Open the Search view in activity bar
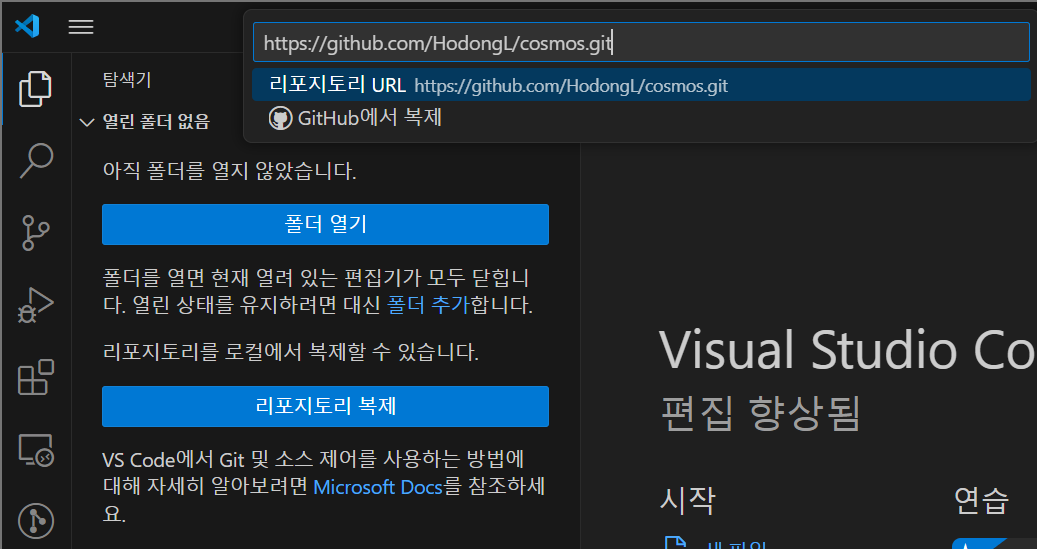This screenshot has width=1037, height=549. pos(36,161)
